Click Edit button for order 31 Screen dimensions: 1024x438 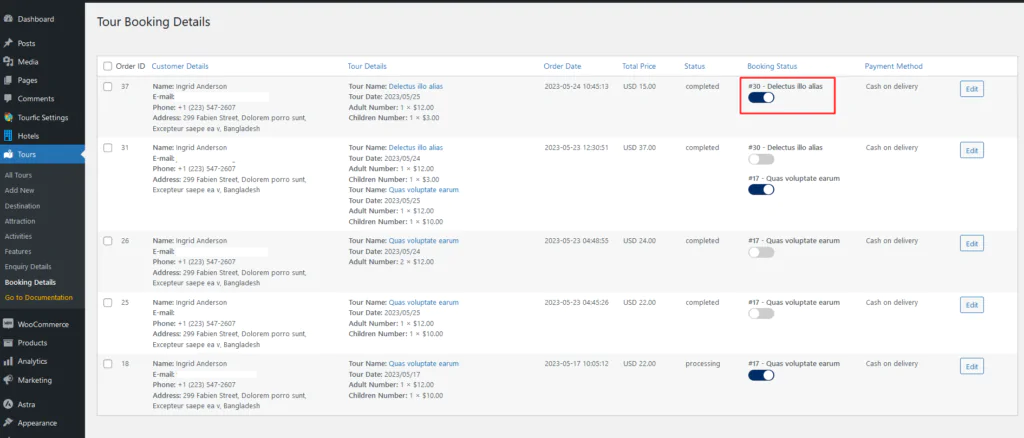(972, 150)
